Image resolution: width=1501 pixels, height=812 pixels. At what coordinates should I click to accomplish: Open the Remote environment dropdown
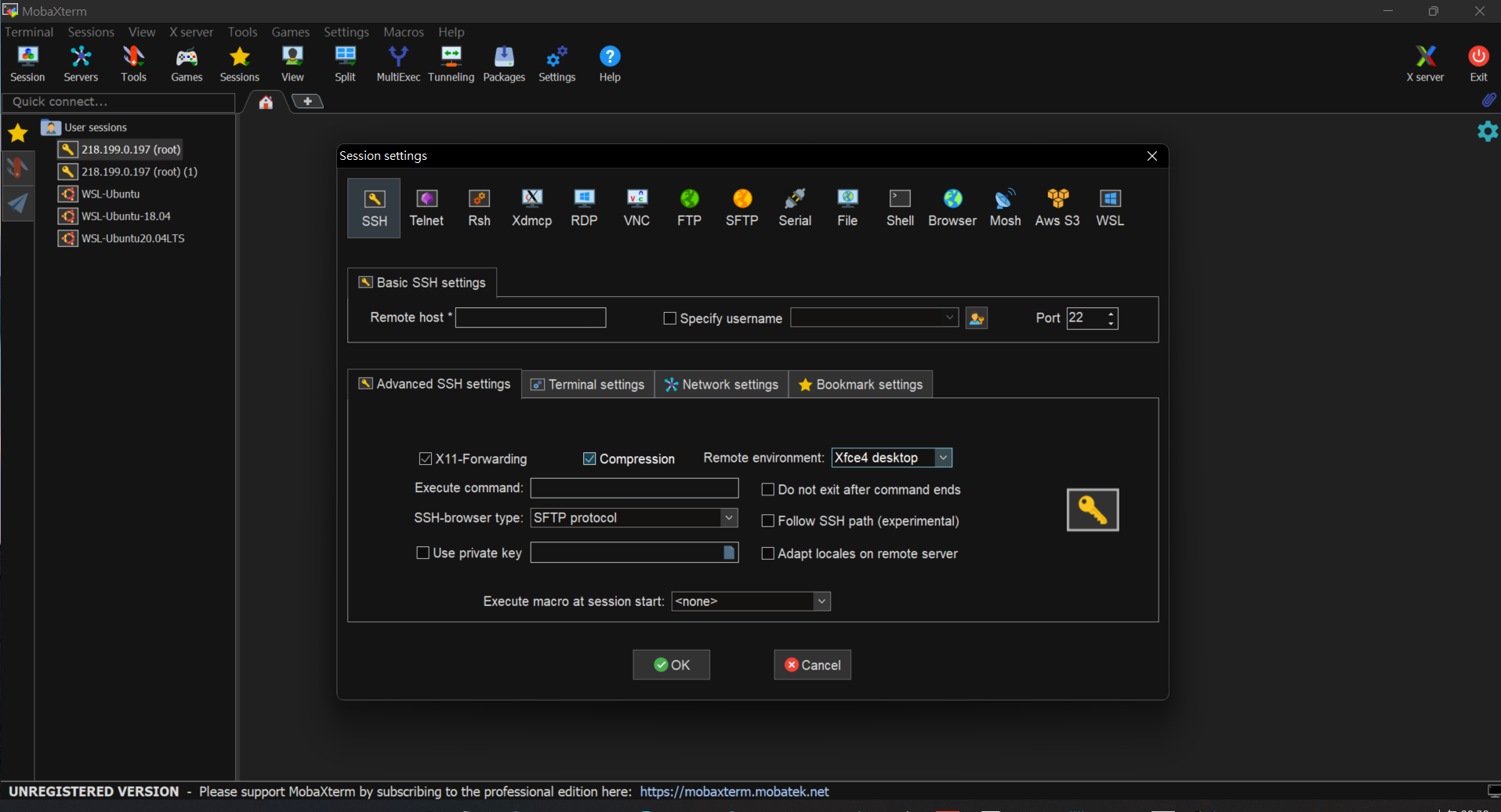943,458
